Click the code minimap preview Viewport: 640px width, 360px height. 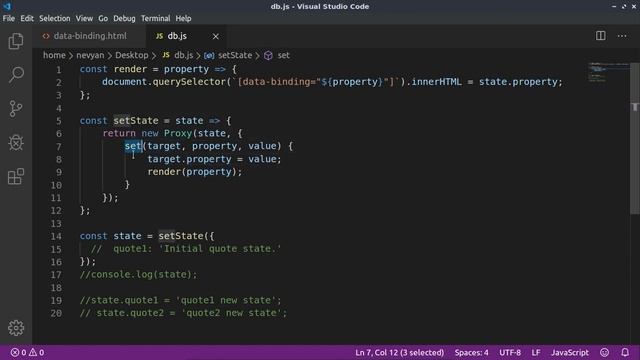point(608,73)
